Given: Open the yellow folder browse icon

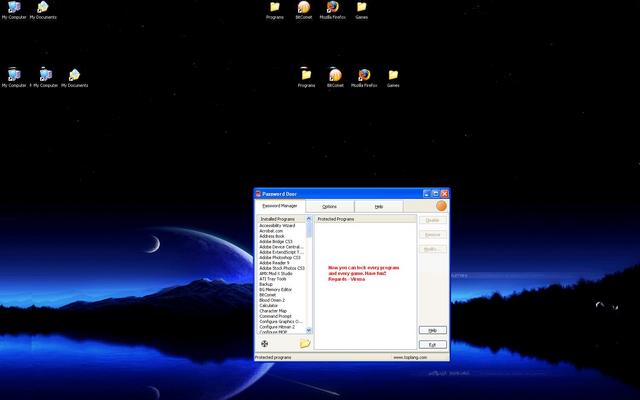Looking at the screenshot, I should (x=305, y=344).
